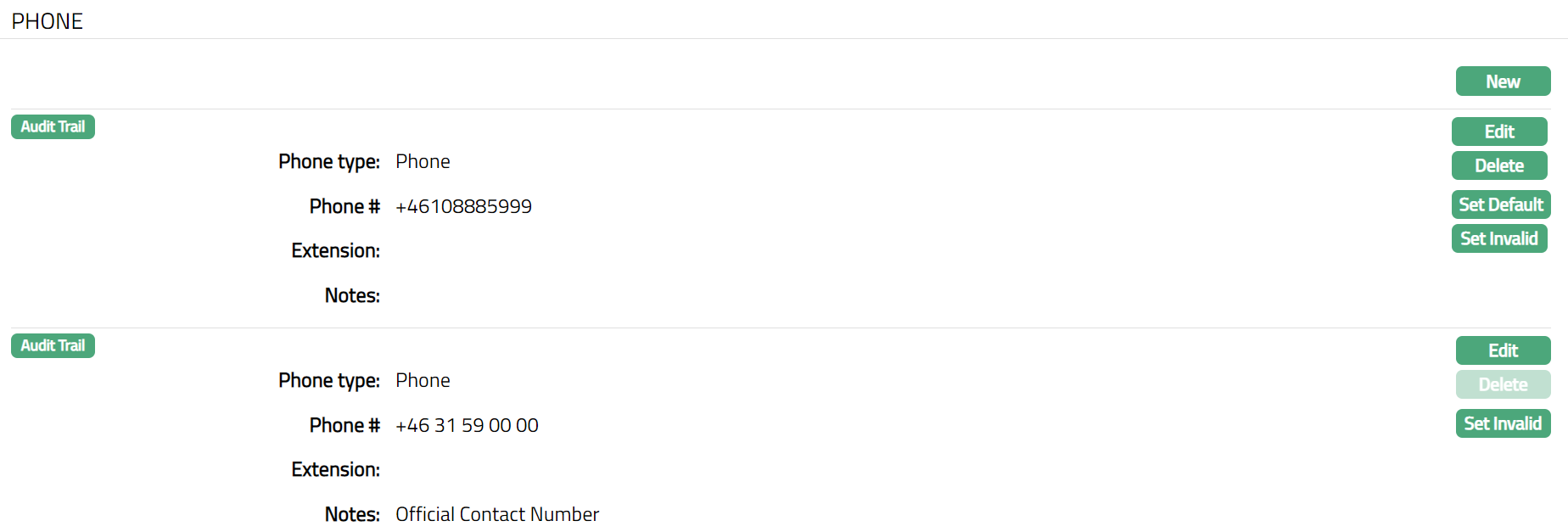Edit the +46108885999 phone entry
Viewport: 1568px width, 532px height.
(1499, 132)
